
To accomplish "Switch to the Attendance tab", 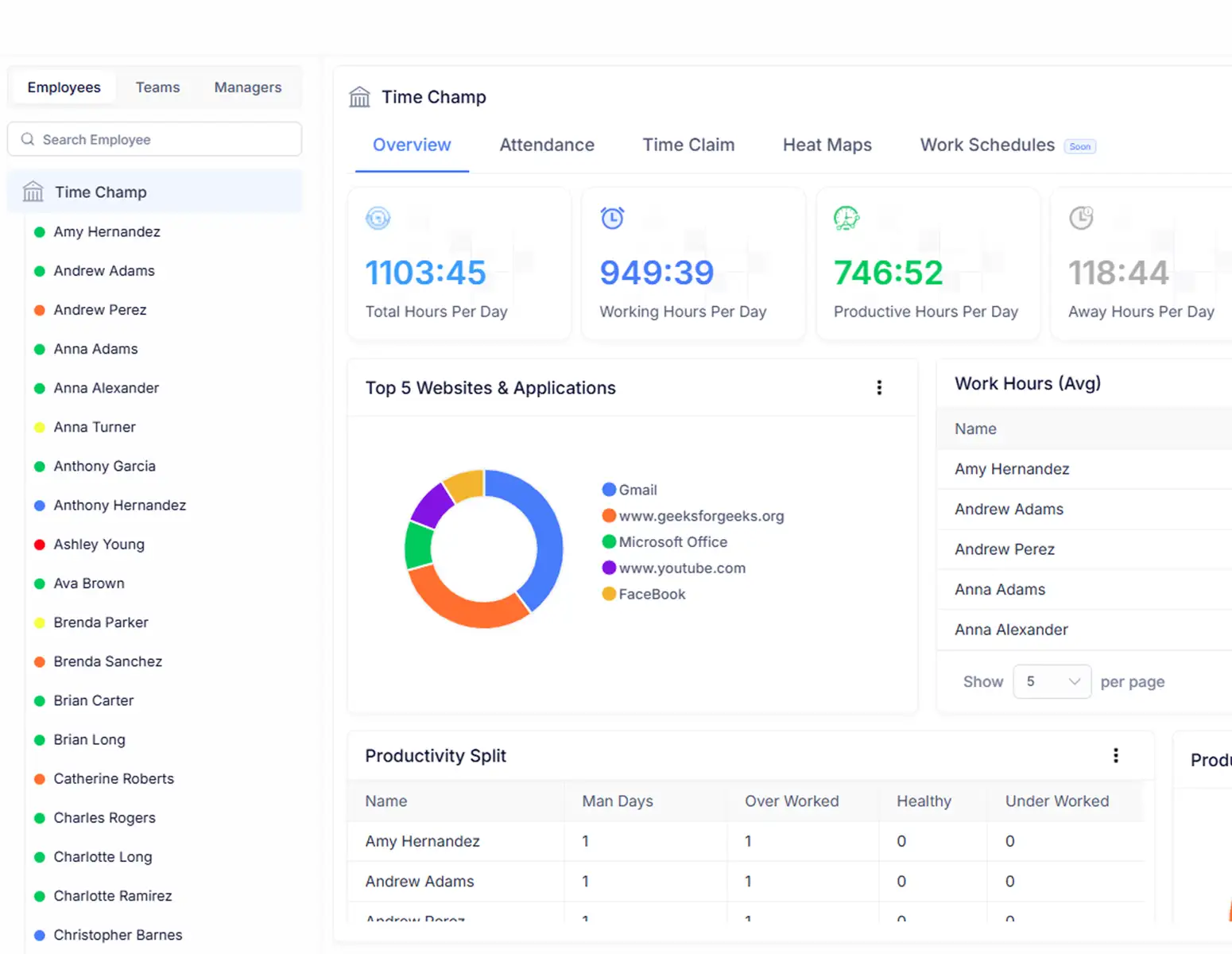I will 547,145.
